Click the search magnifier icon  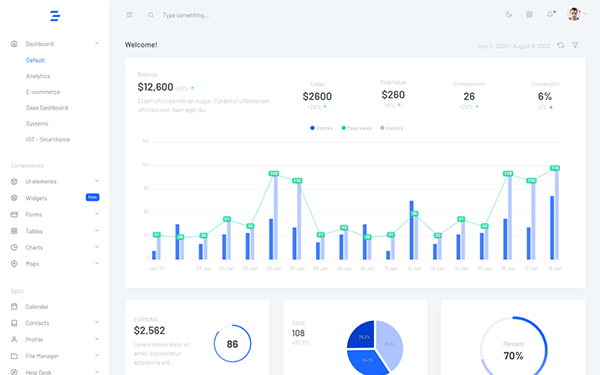(151, 15)
